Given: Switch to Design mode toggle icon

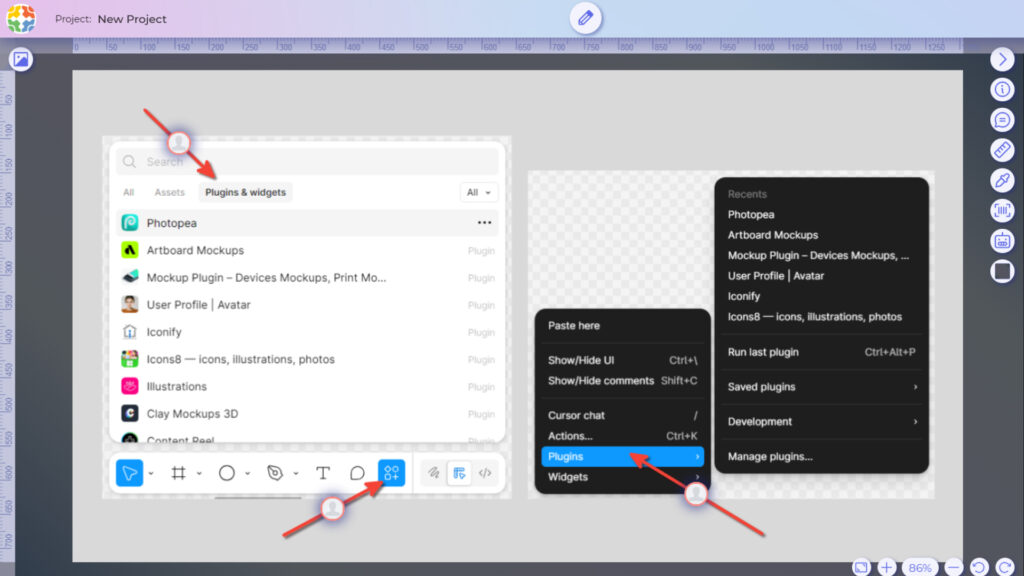Looking at the screenshot, I should pos(459,473).
